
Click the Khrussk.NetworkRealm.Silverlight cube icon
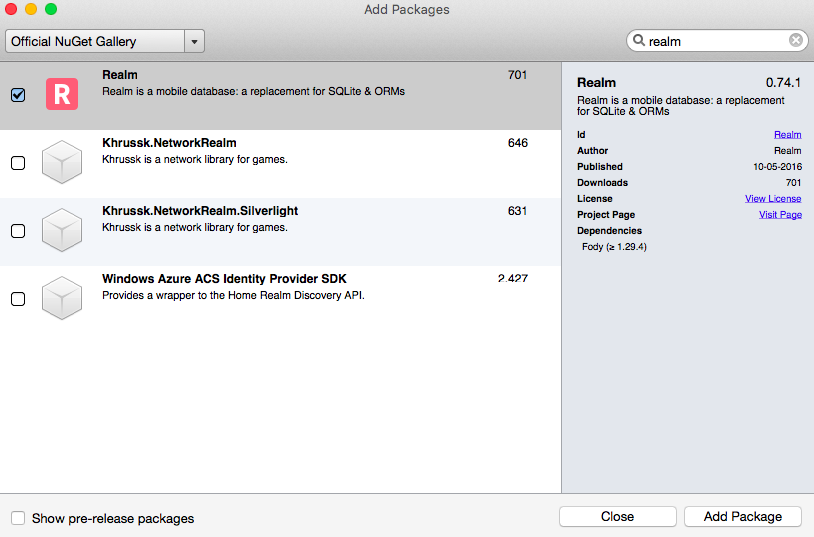point(62,230)
